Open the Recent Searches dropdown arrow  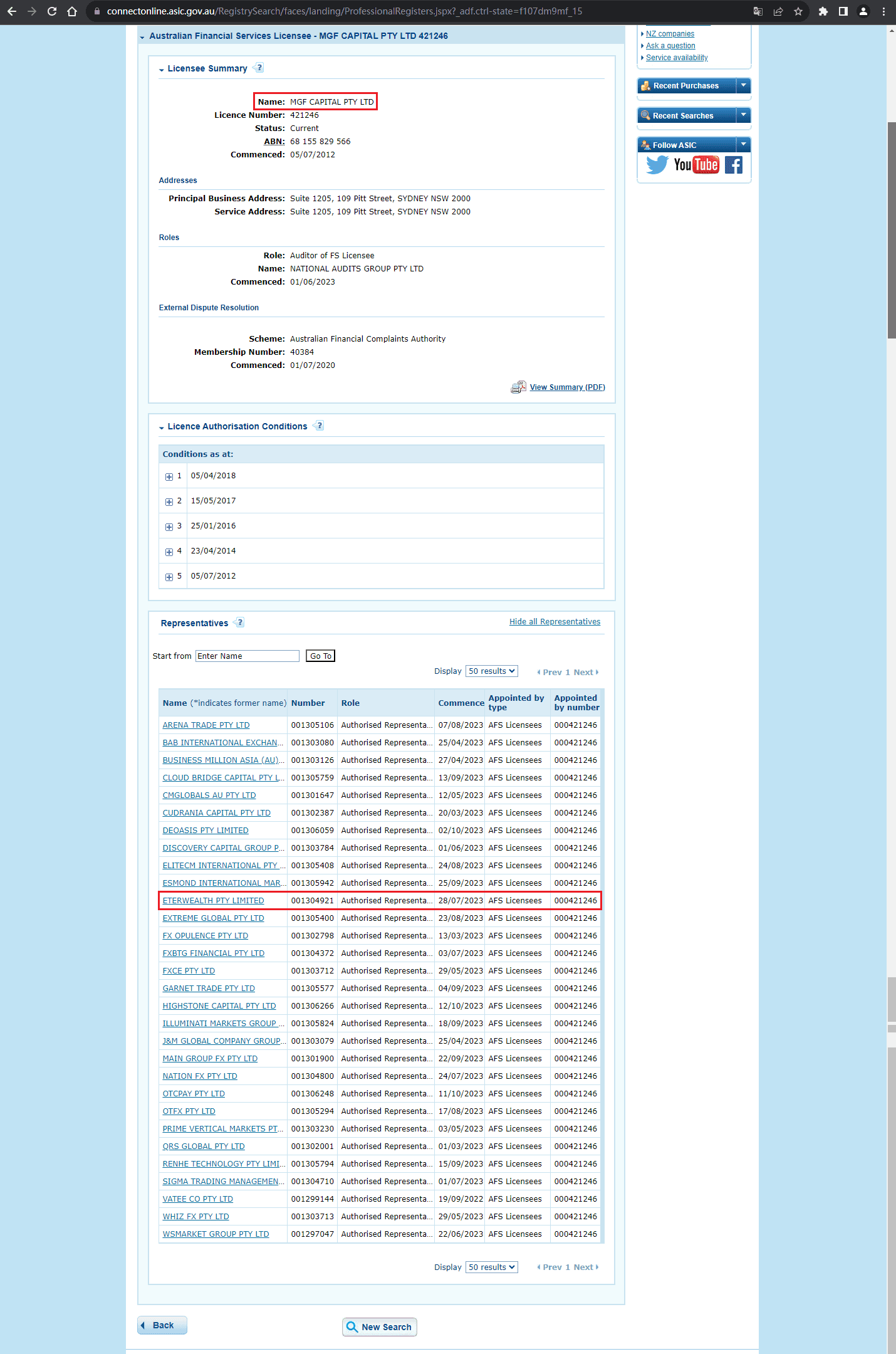click(x=744, y=115)
